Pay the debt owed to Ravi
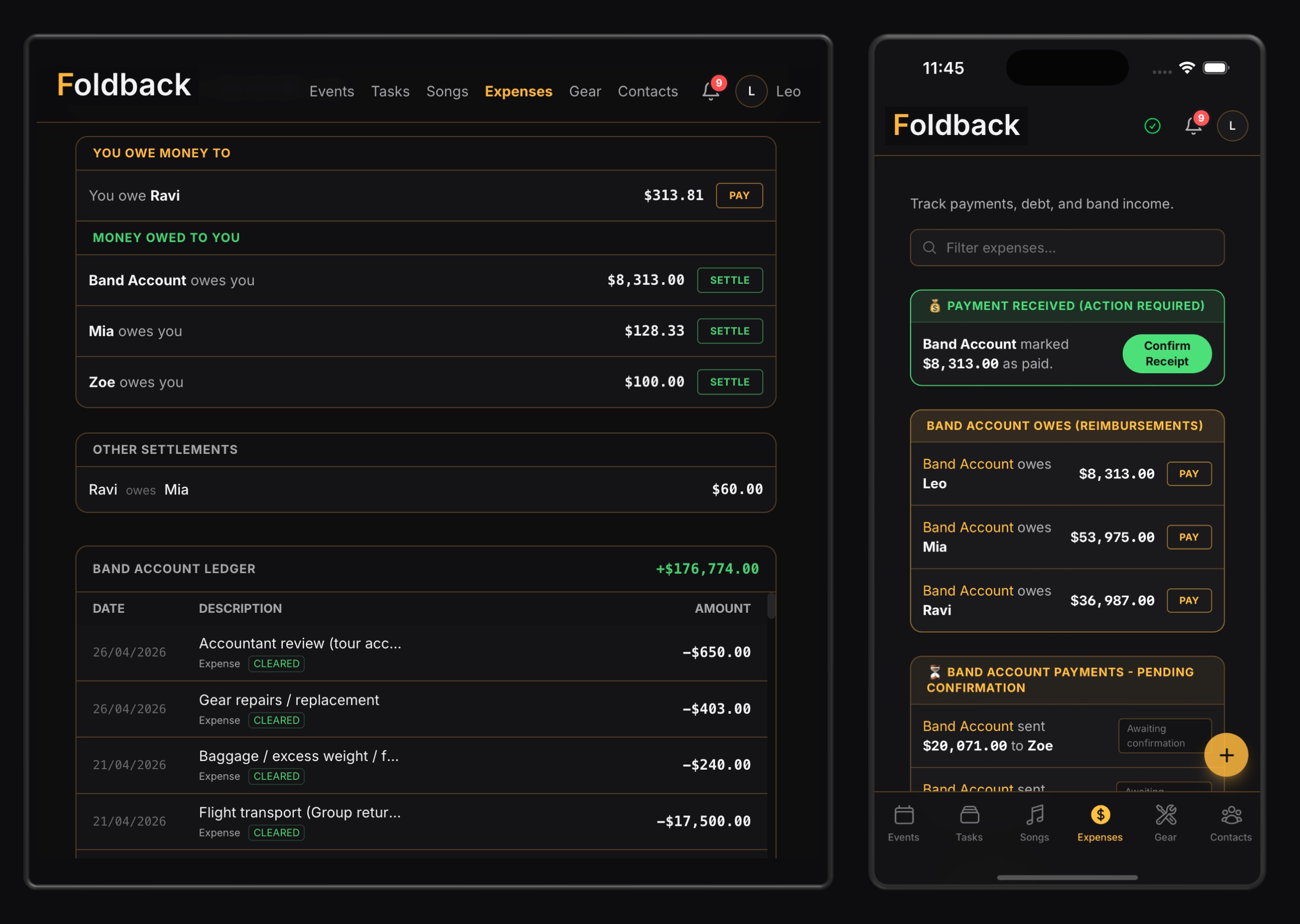The image size is (1300, 924). [739, 195]
